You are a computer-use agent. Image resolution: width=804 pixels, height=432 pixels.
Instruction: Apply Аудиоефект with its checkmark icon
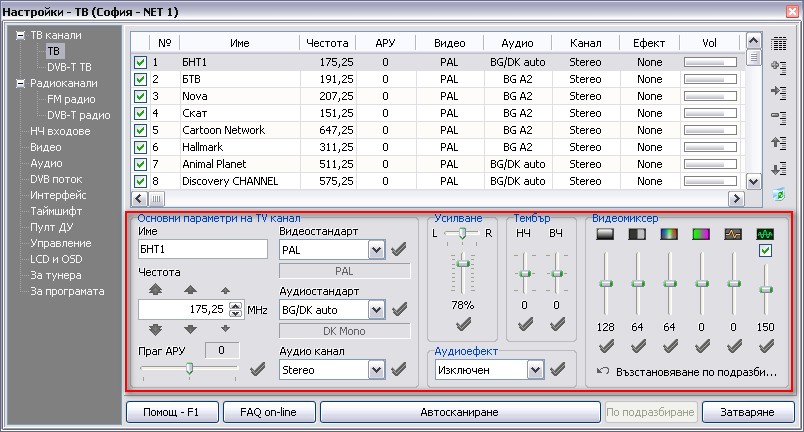click(x=557, y=369)
